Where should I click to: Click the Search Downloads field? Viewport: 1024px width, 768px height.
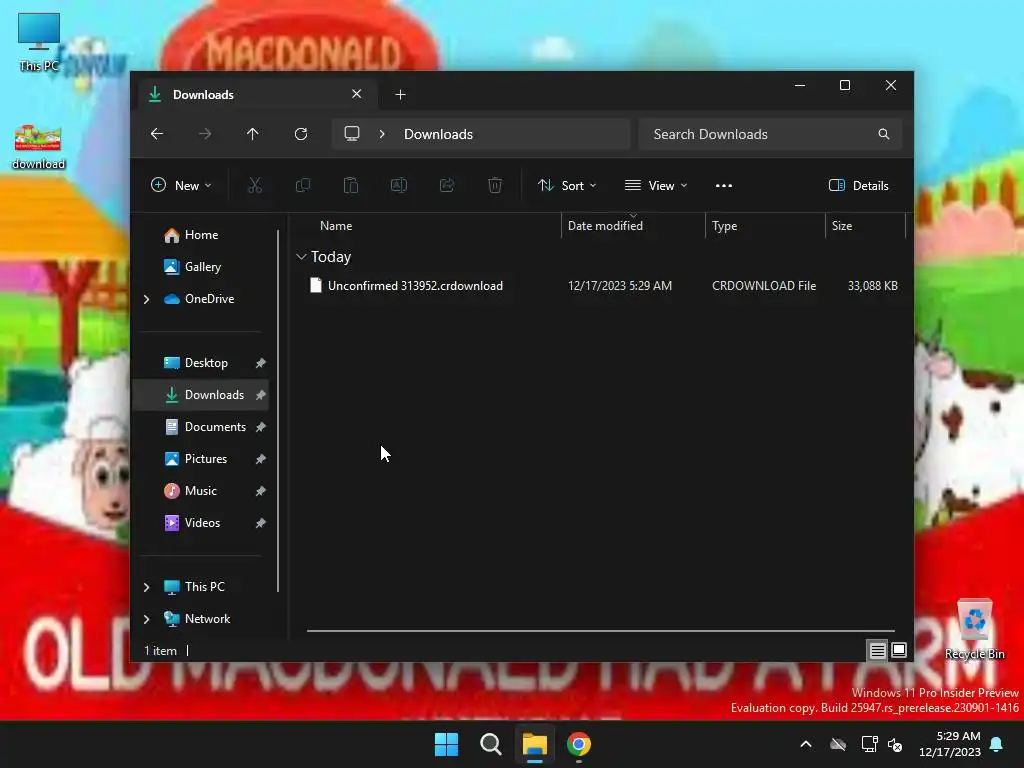(x=771, y=134)
